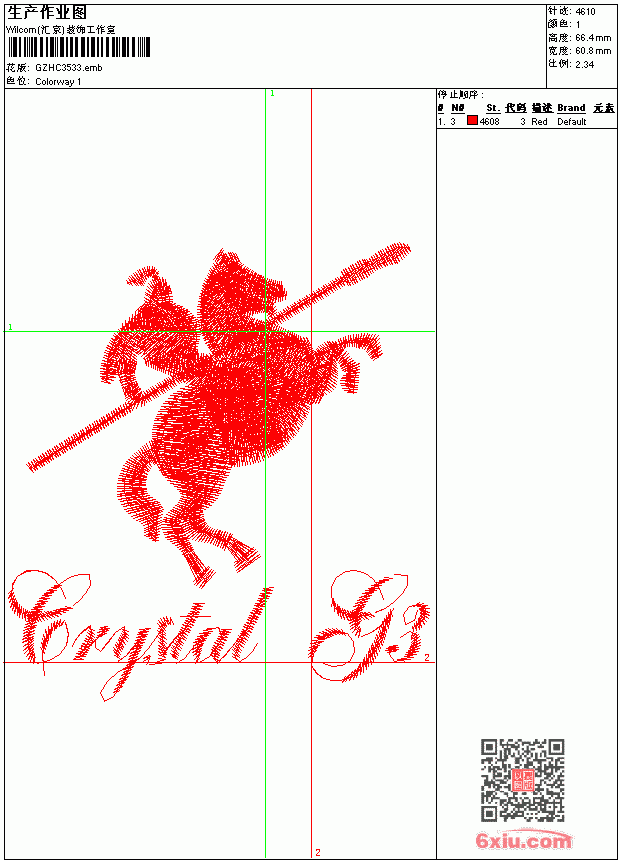
Task: Click the N# column header
Action: [458, 108]
